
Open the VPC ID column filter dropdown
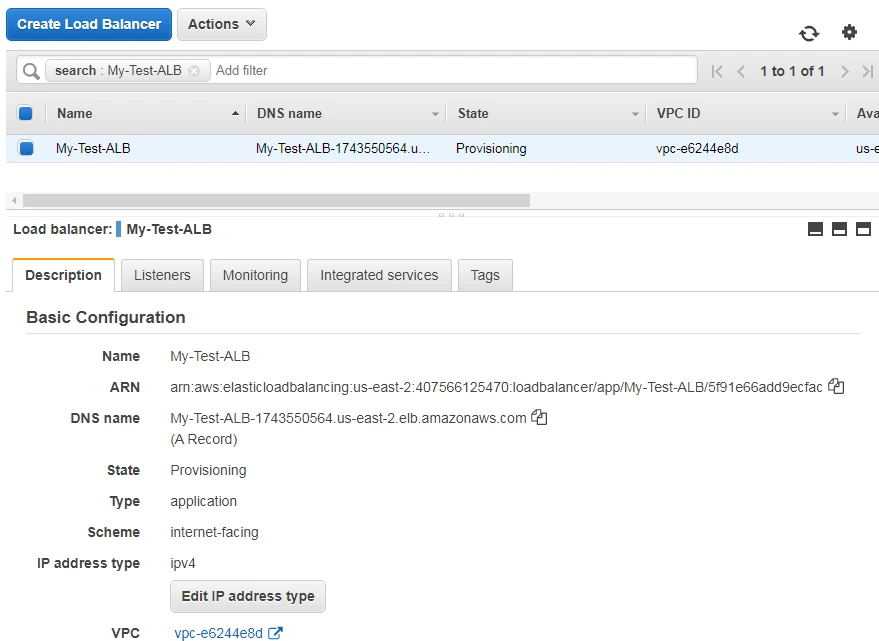click(x=838, y=113)
